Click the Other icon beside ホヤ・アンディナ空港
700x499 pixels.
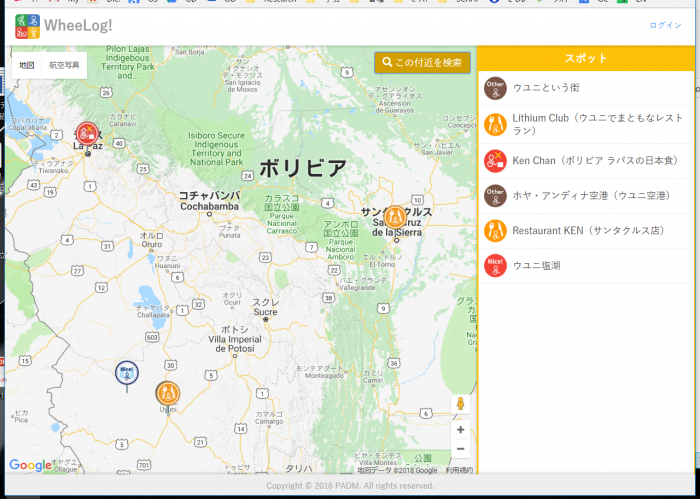tap(495, 195)
